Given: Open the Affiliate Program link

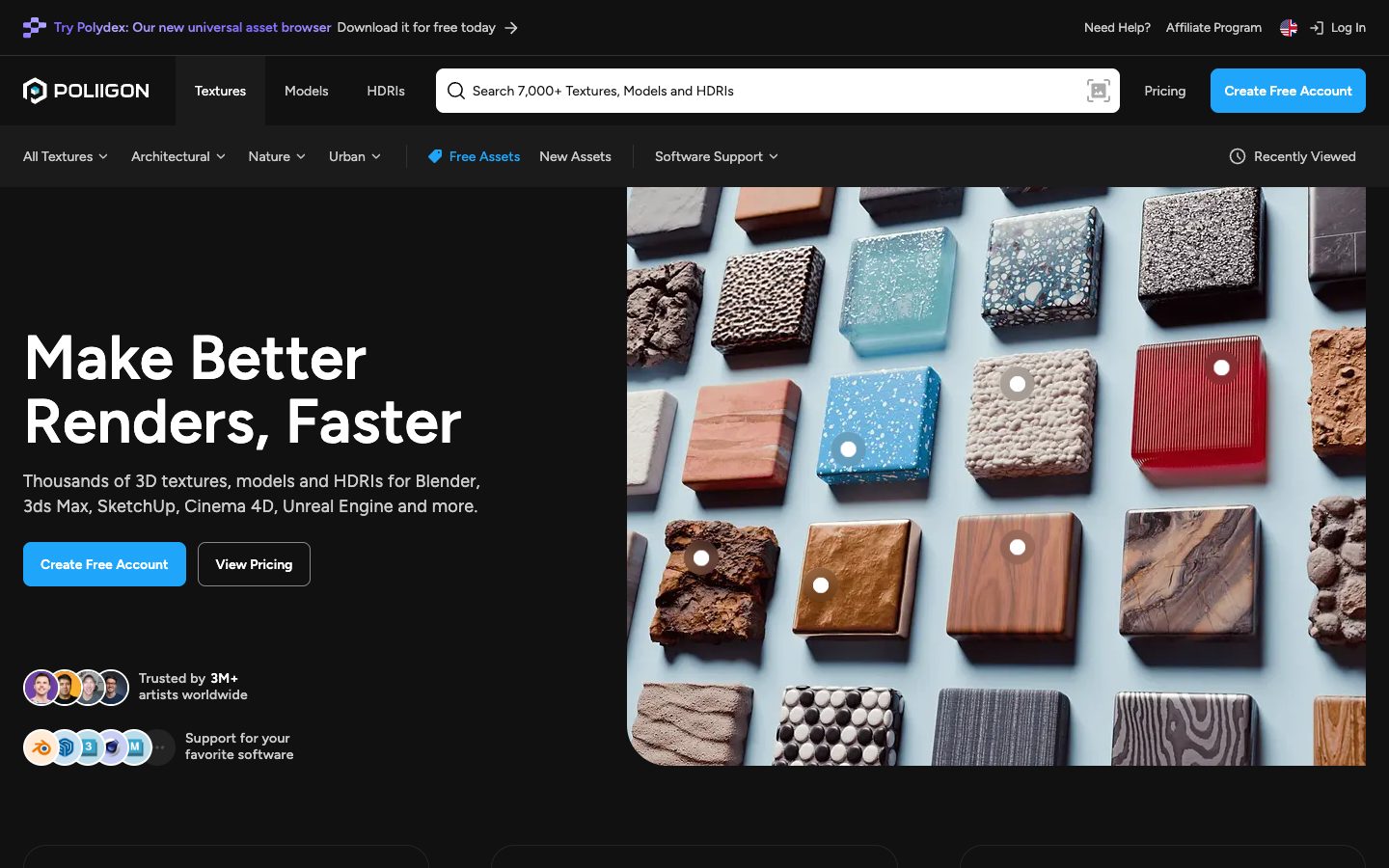Looking at the screenshot, I should coord(1213,28).
